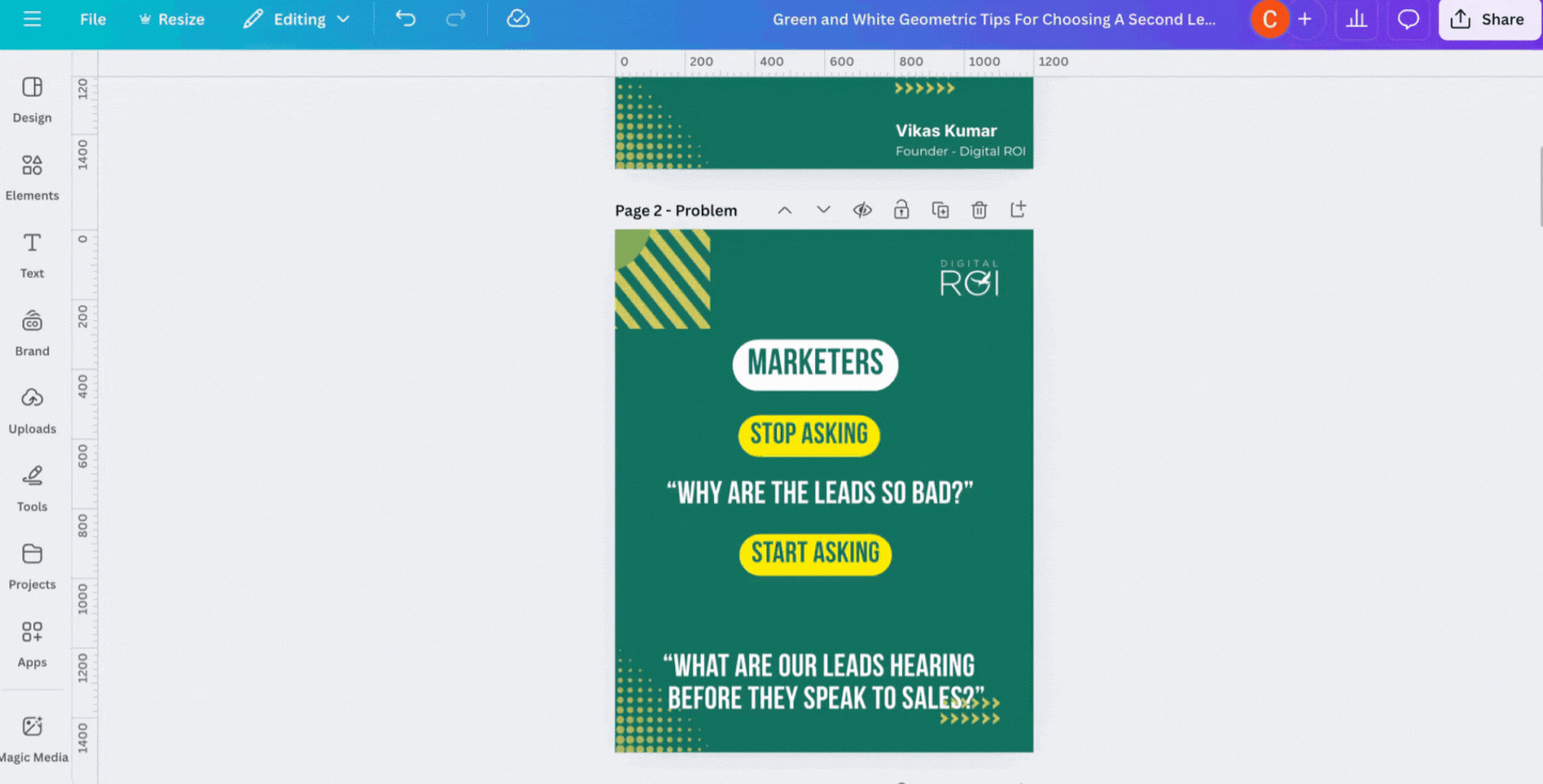Open the Brand panel
1543x784 pixels.
point(32,333)
